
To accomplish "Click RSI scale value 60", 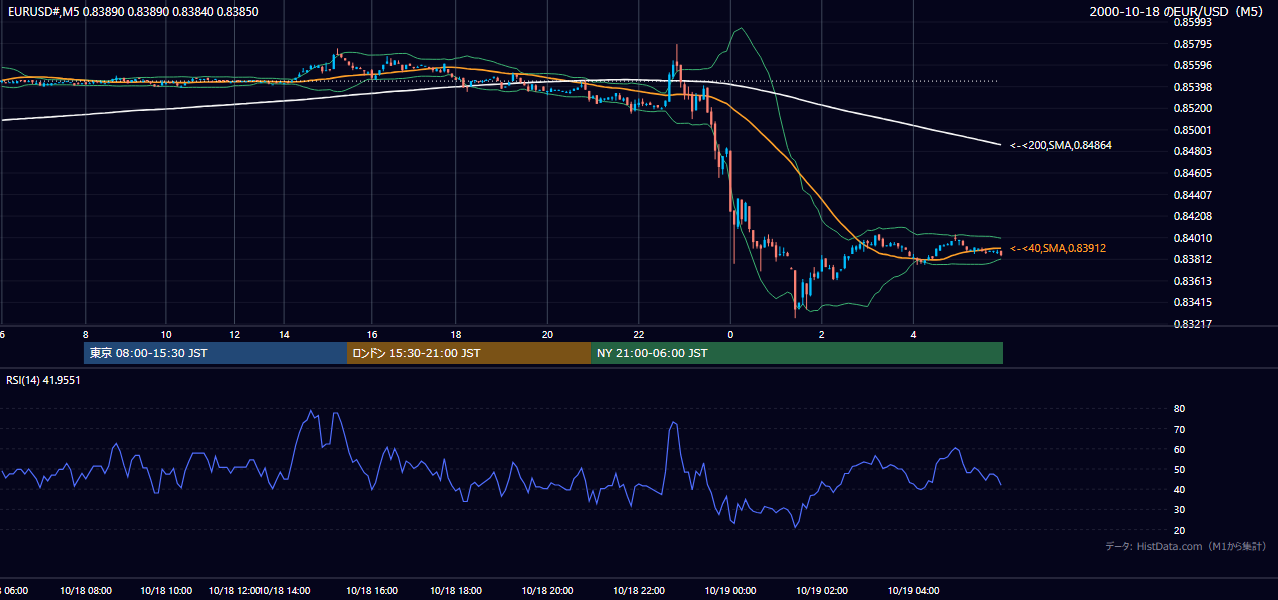I will coord(1179,449).
